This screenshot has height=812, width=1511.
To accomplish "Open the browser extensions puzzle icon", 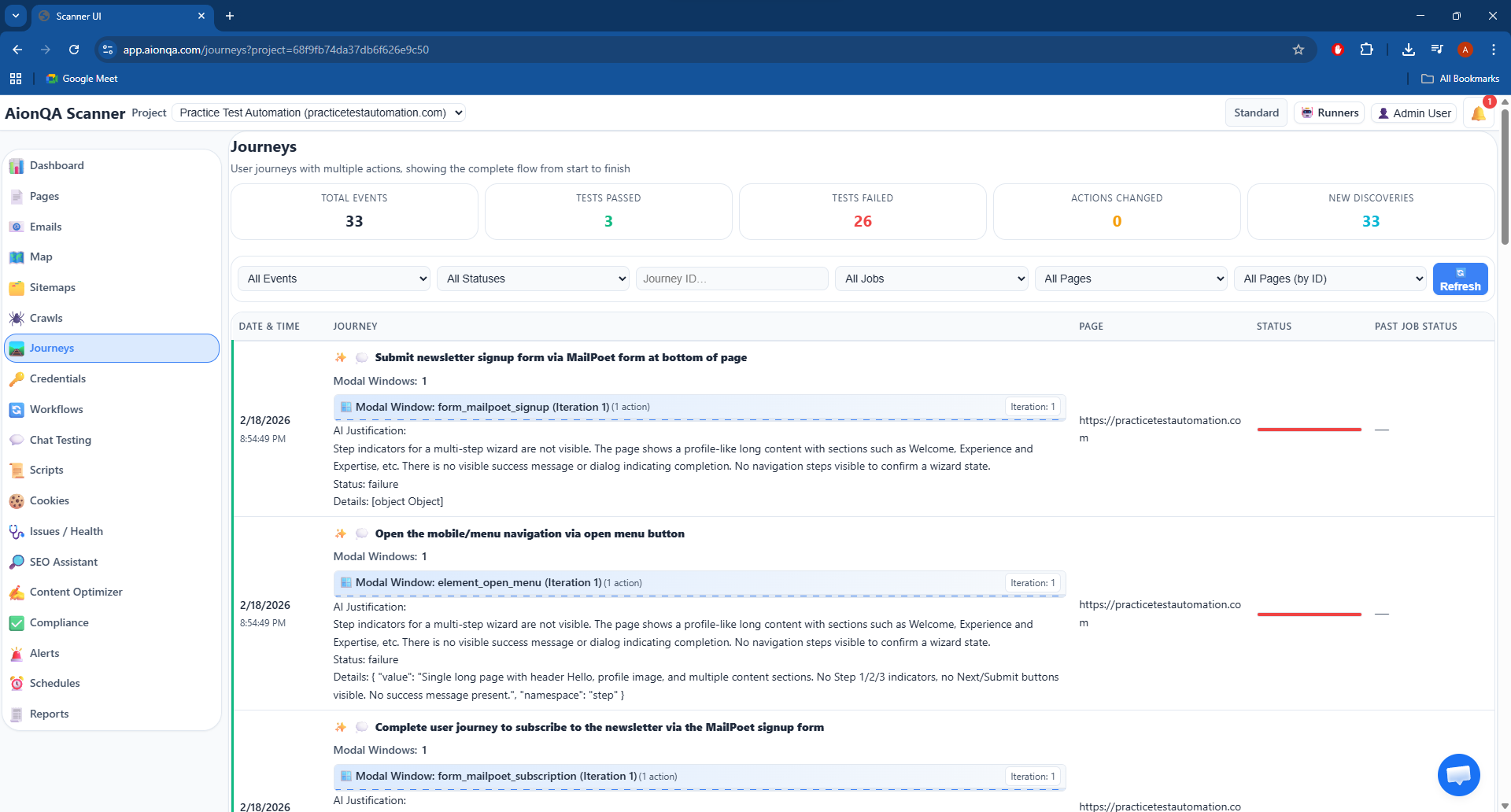I will pyautogui.click(x=1367, y=50).
